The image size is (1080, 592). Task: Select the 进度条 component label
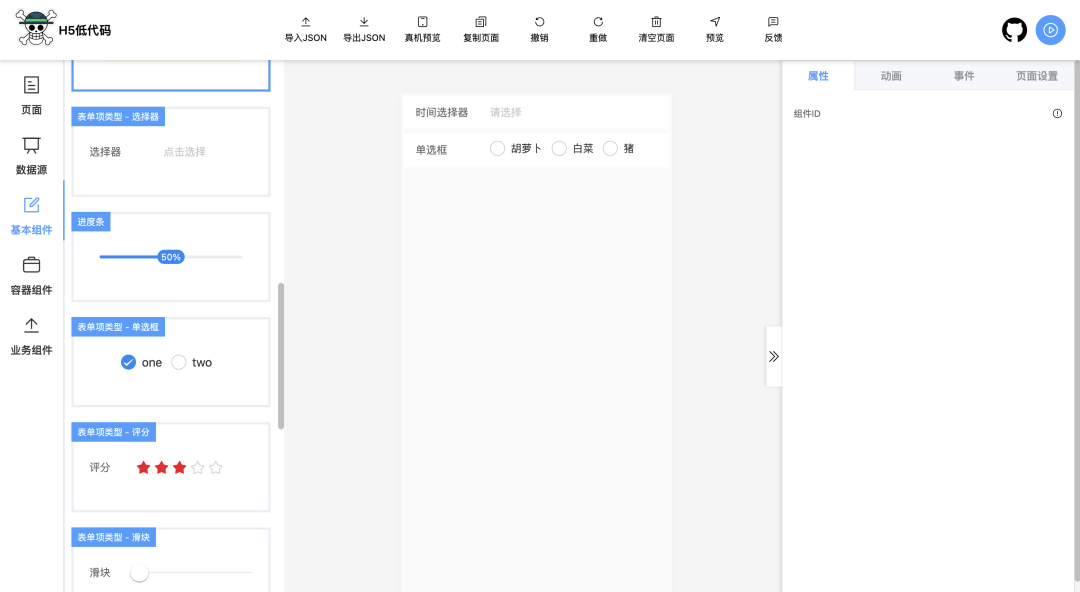91,222
